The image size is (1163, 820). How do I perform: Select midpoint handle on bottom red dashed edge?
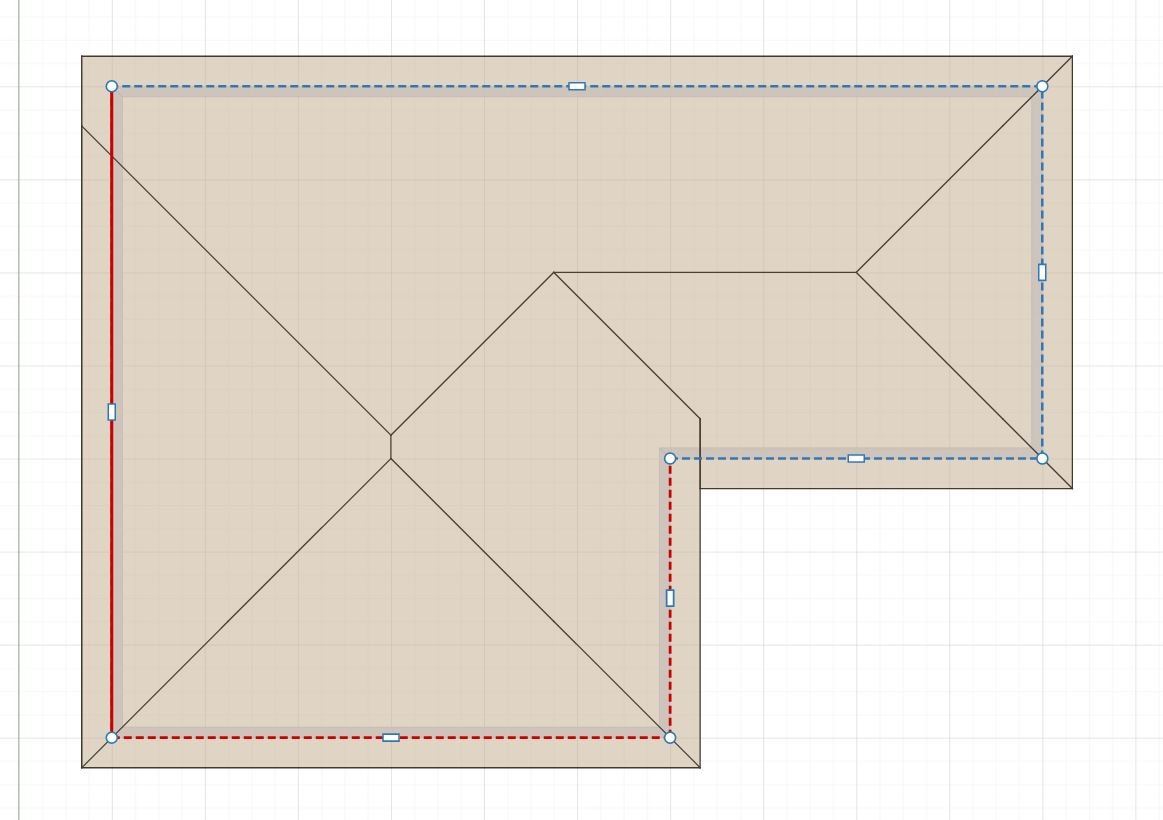pyautogui.click(x=391, y=738)
